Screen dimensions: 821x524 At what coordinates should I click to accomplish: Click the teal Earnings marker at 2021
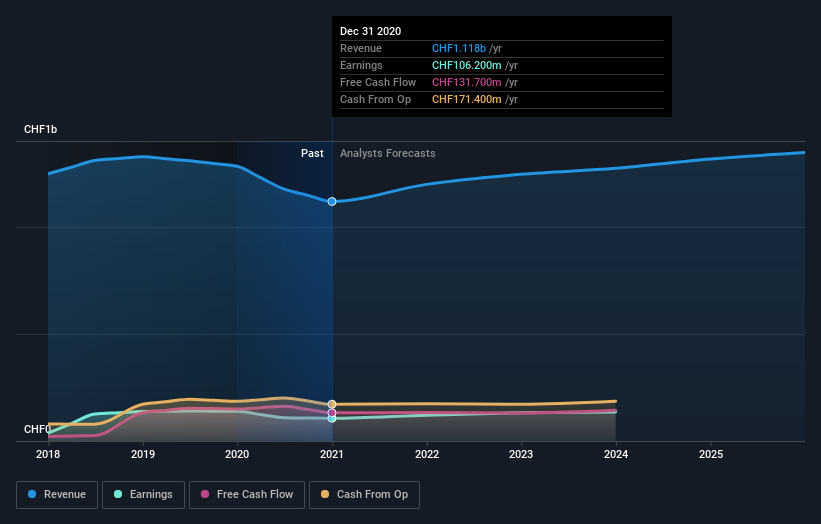[x=332, y=419]
